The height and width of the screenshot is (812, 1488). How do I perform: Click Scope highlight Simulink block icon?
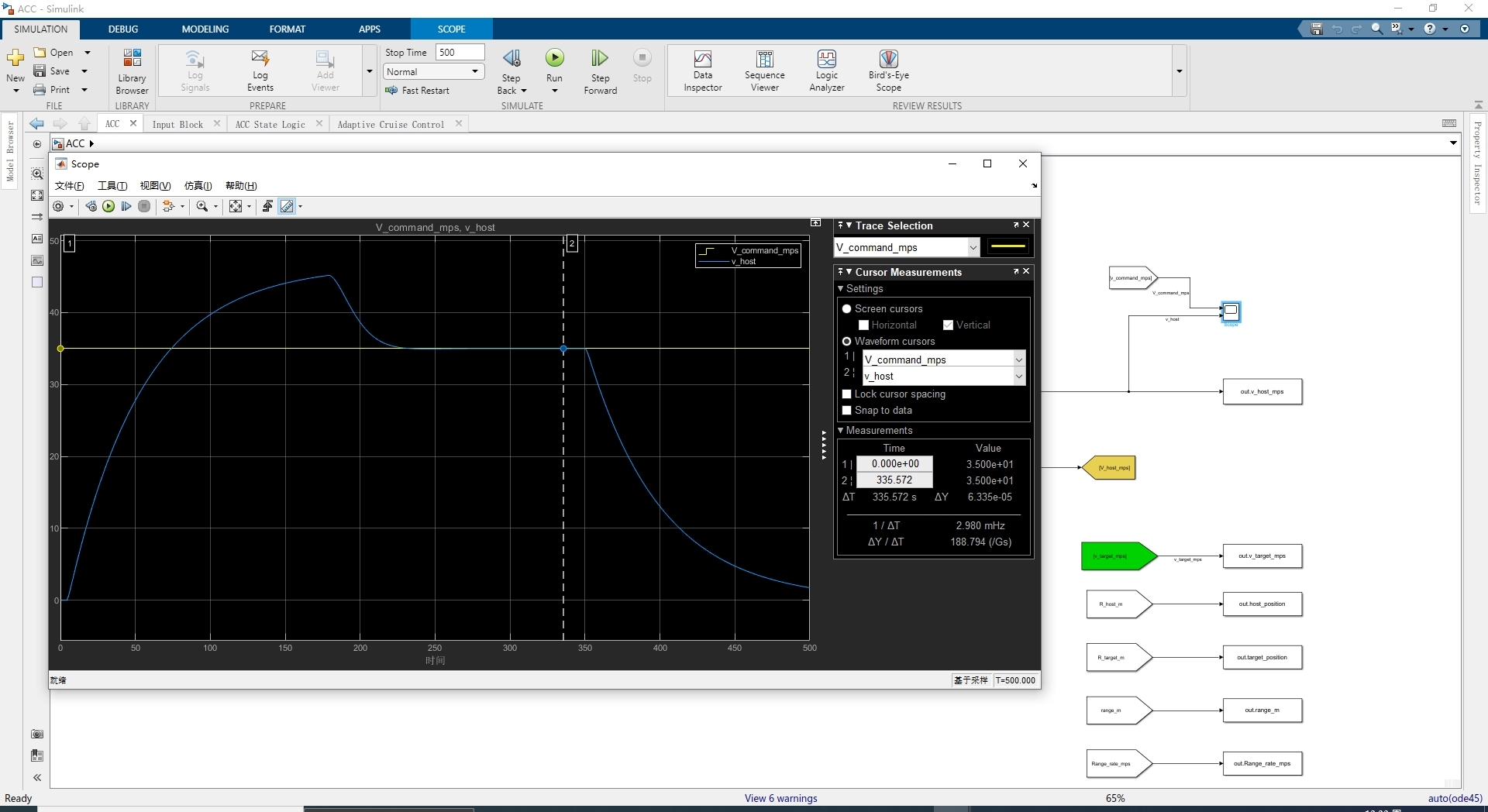tap(168, 206)
